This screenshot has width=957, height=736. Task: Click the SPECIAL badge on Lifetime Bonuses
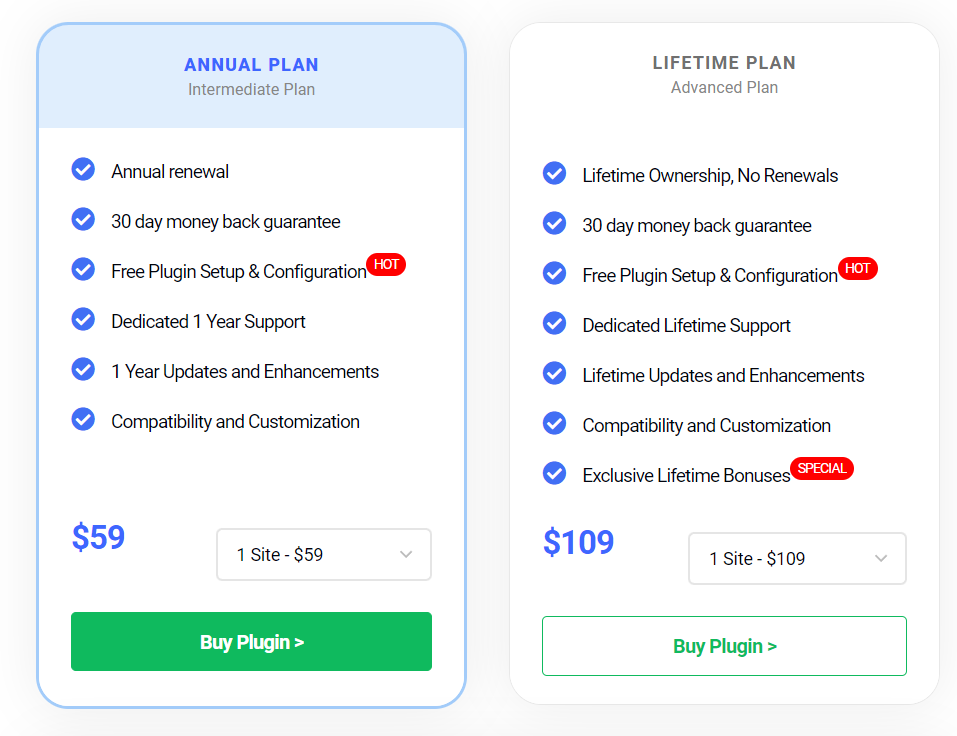822,468
